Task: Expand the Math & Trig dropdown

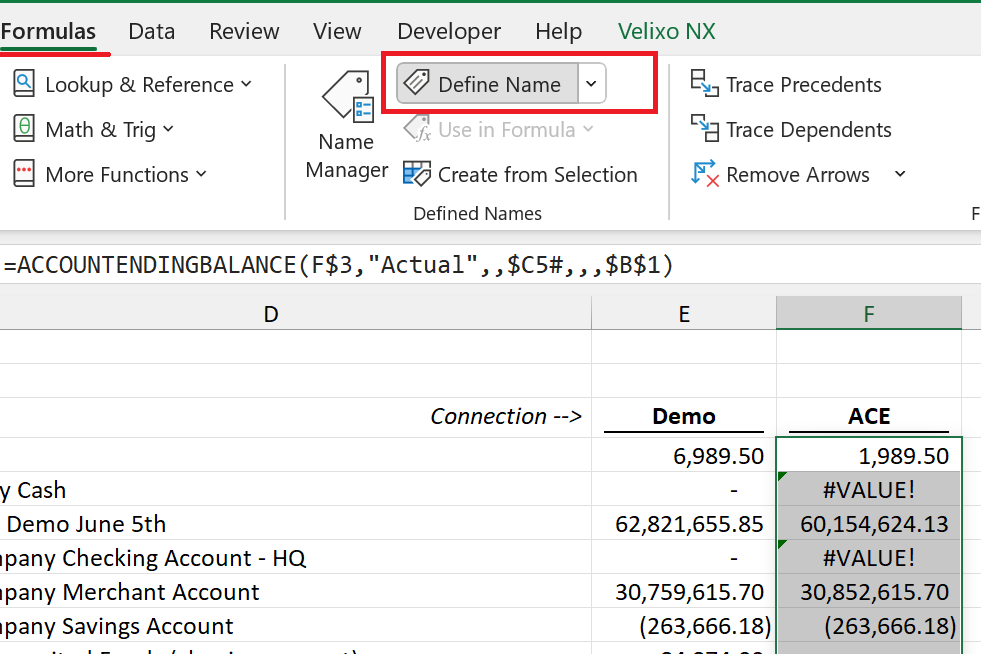Action: (x=168, y=129)
